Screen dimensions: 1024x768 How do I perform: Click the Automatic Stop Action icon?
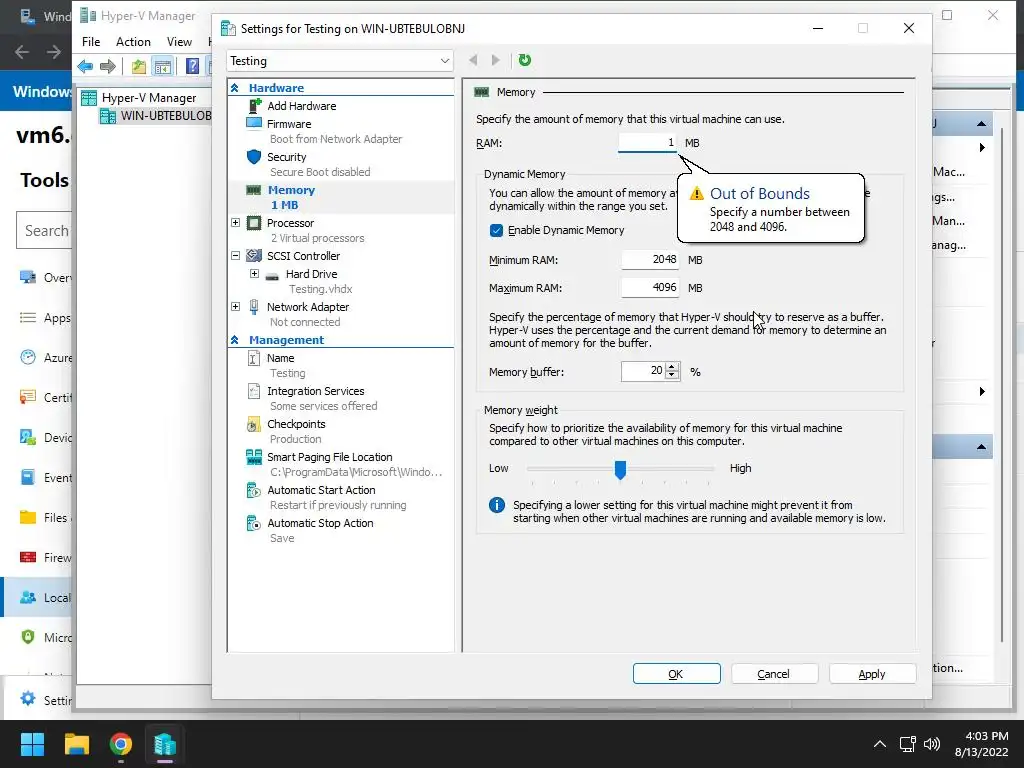(254, 524)
